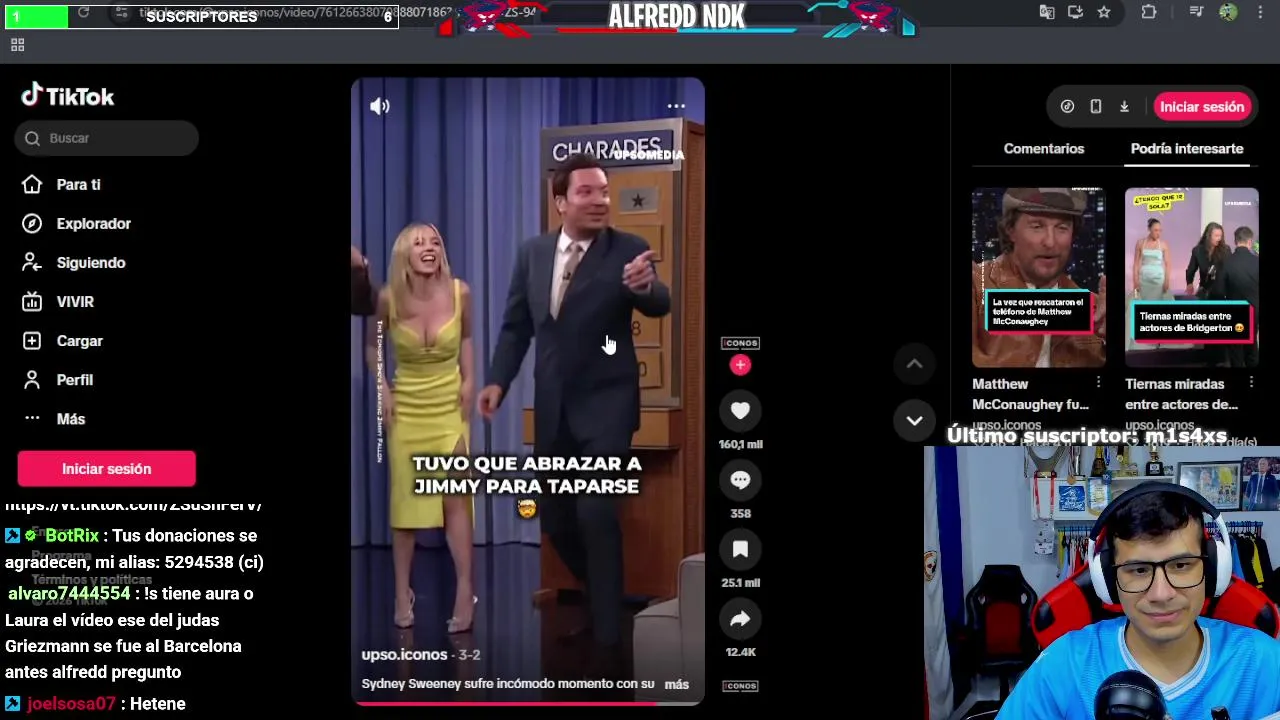
Task: Open the Bridgerton actors video thumbnail
Action: tap(1191, 277)
